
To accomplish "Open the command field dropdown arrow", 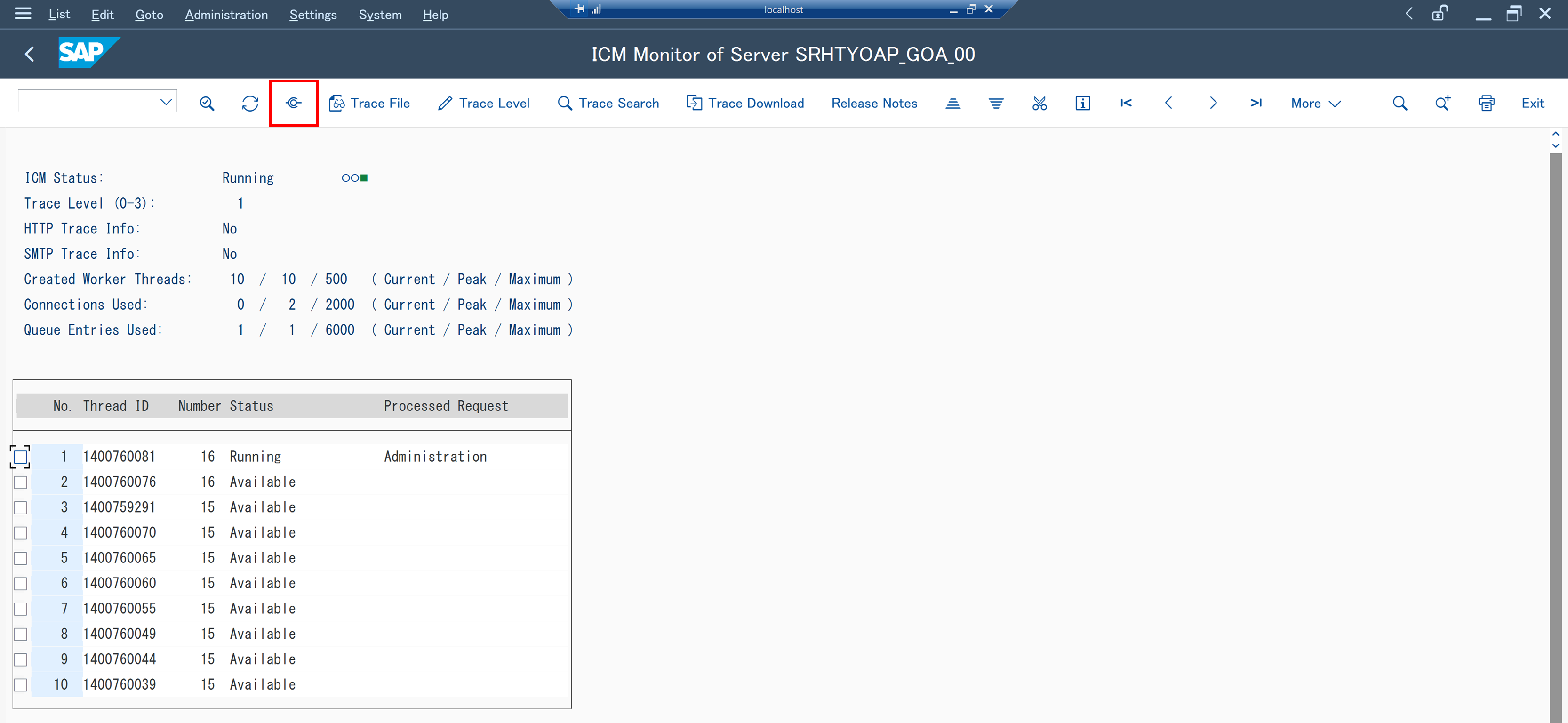I will 166,102.
